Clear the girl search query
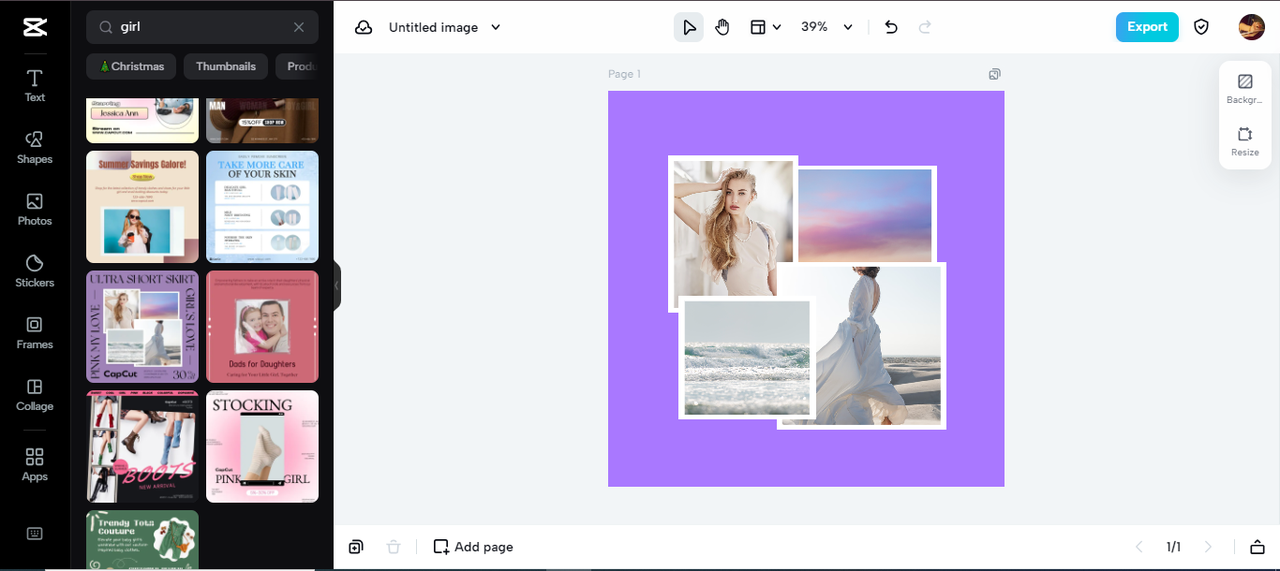 coord(299,27)
